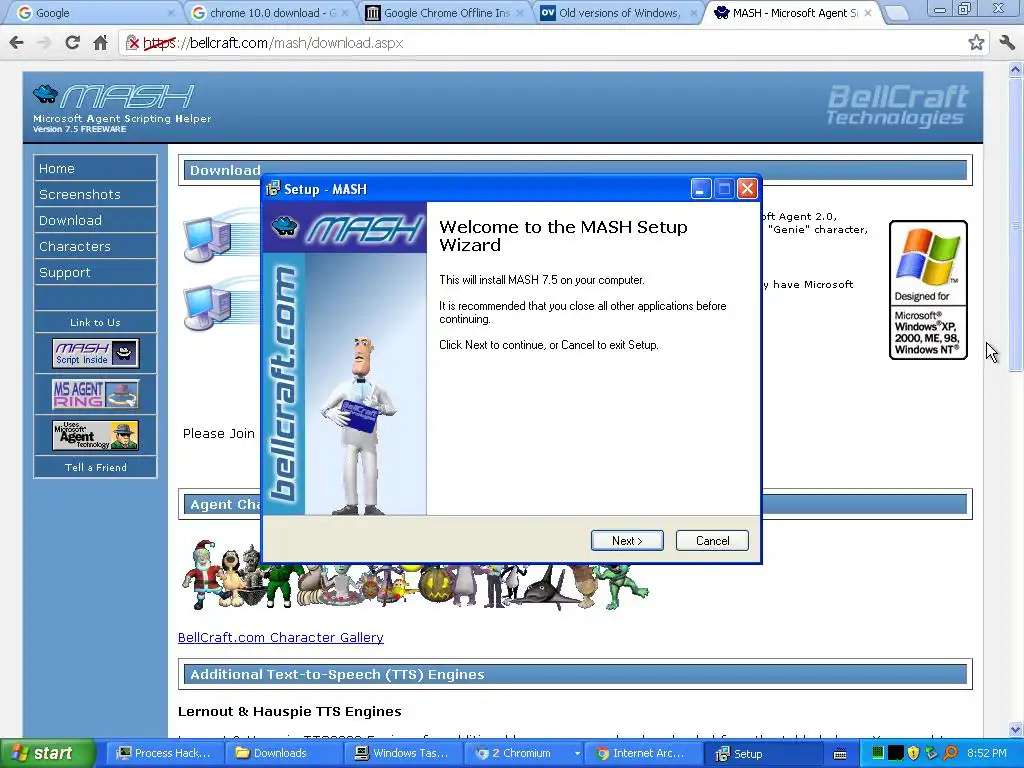Open Home in the site sidebar
The width and height of the screenshot is (1024, 768).
[95, 168]
